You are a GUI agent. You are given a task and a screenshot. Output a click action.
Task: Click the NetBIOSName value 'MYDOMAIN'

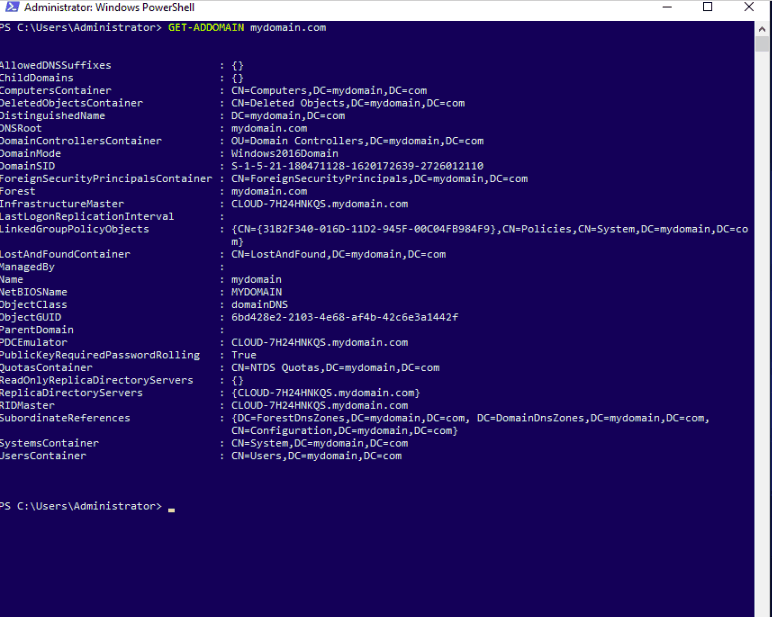(257, 292)
